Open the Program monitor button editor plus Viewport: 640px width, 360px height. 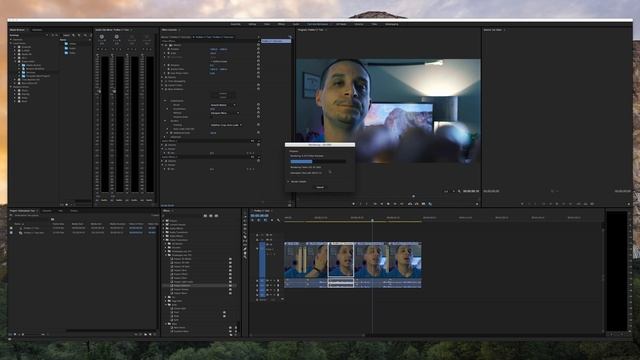click(x=477, y=204)
